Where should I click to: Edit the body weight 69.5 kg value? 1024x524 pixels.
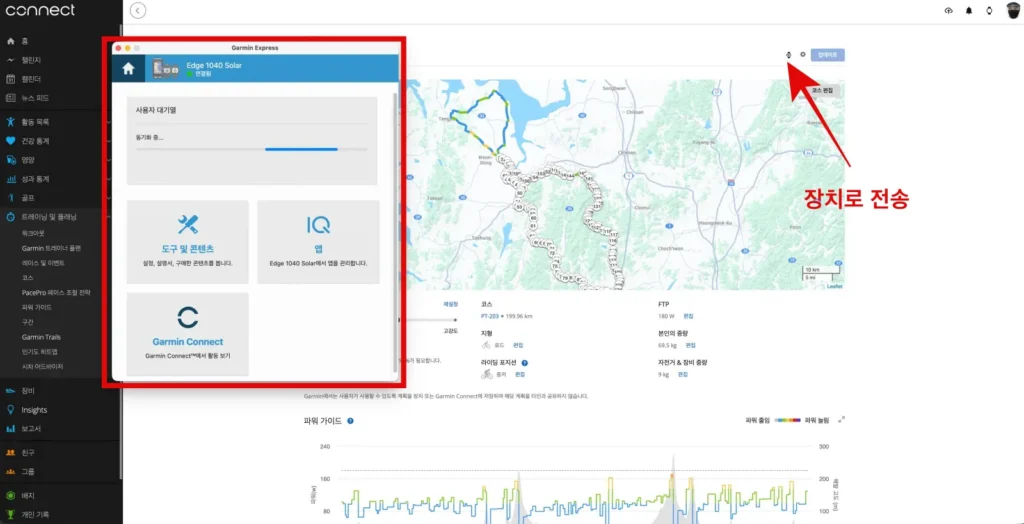[692, 345]
